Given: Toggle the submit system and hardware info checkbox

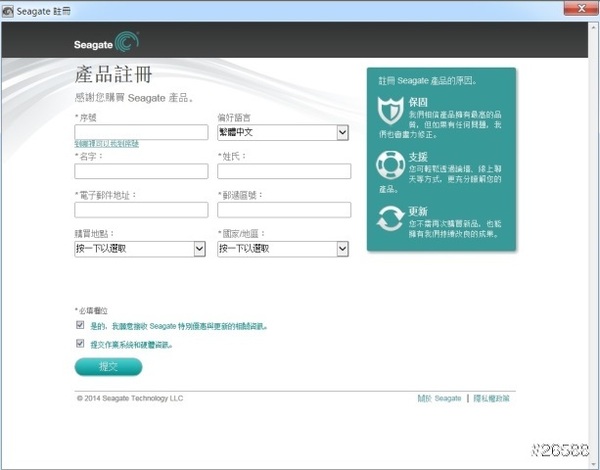Looking at the screenshot, I should click(x=80, y=344).
